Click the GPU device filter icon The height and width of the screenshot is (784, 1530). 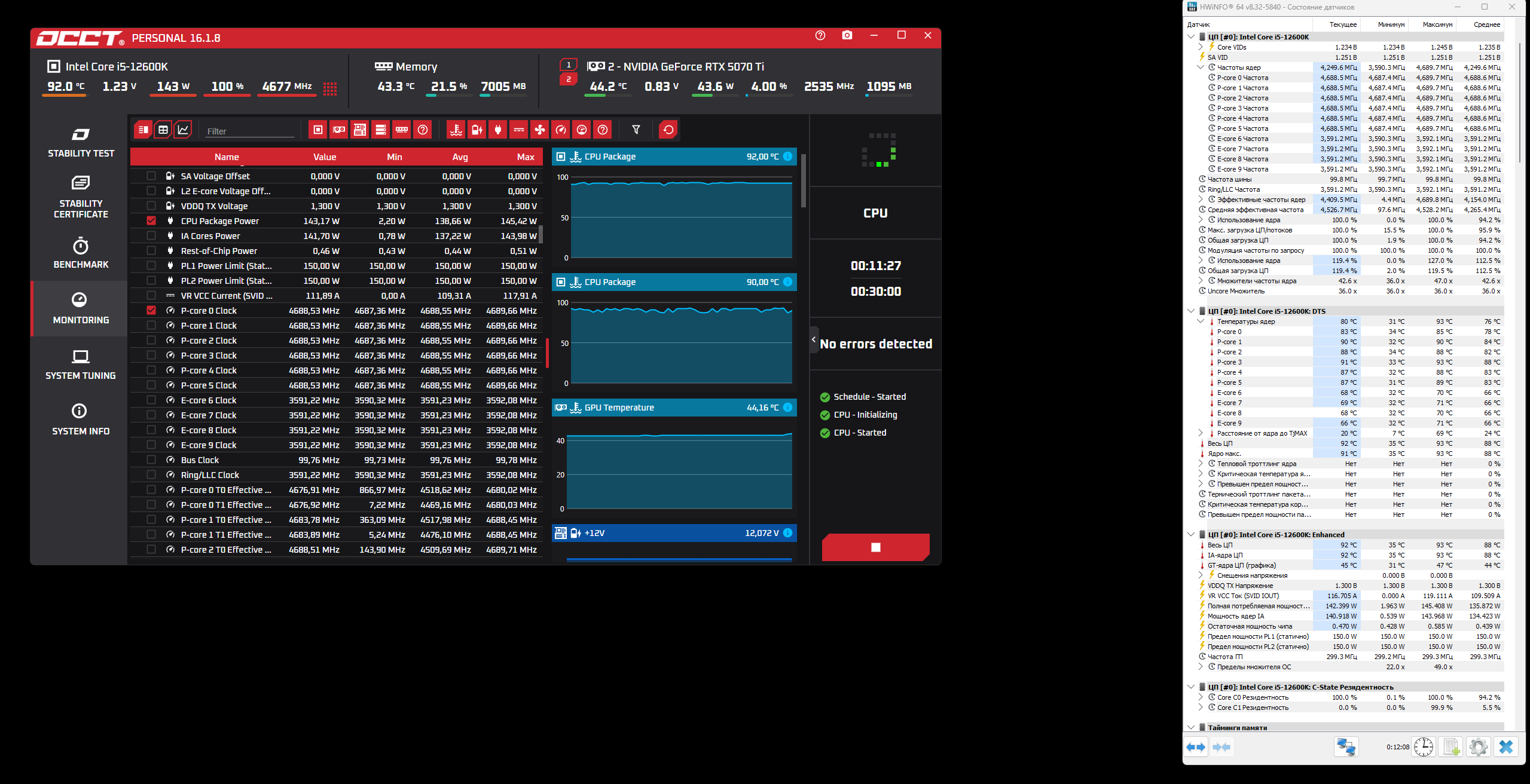(339, 130)
